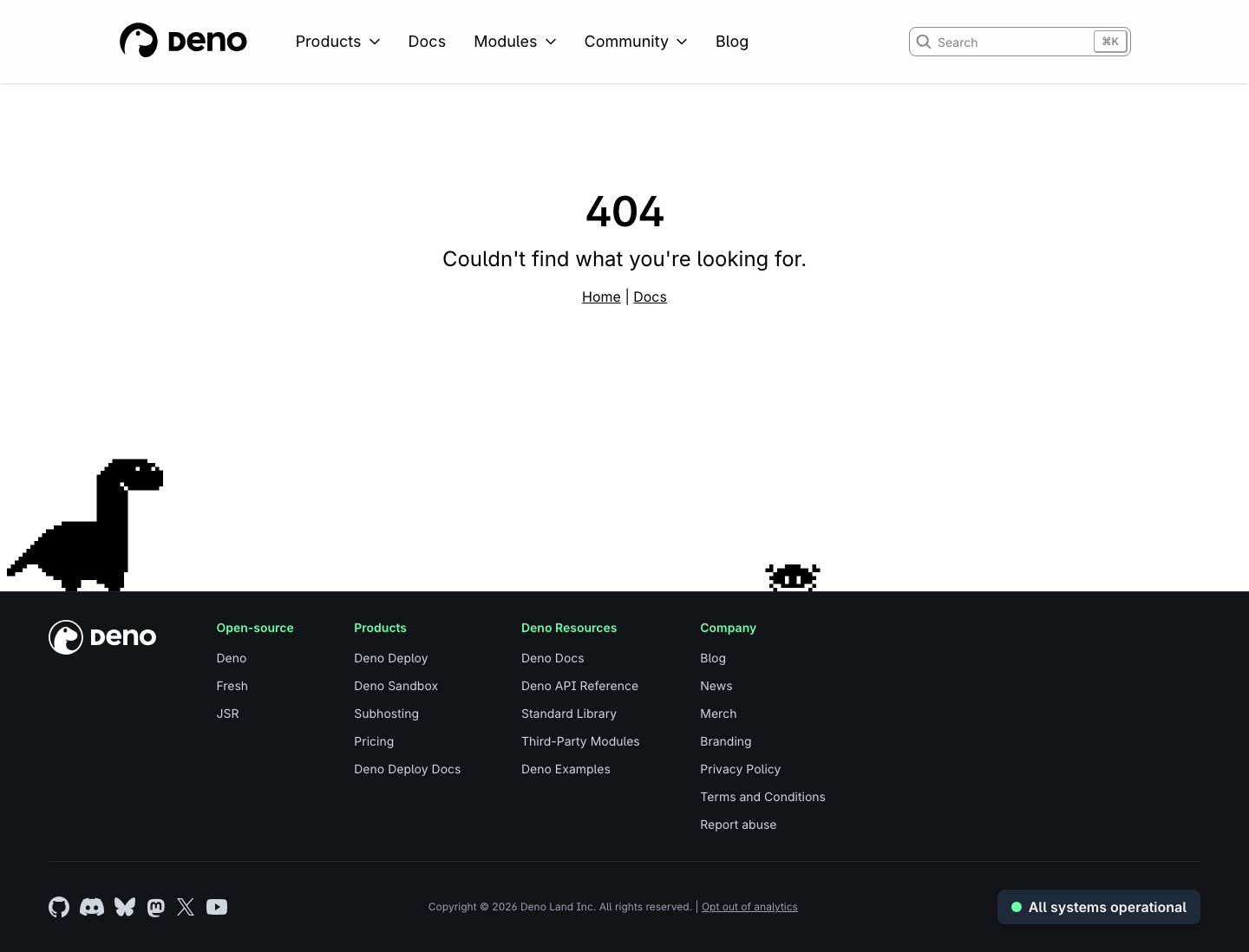Open the Deno API Reference link

580,686
